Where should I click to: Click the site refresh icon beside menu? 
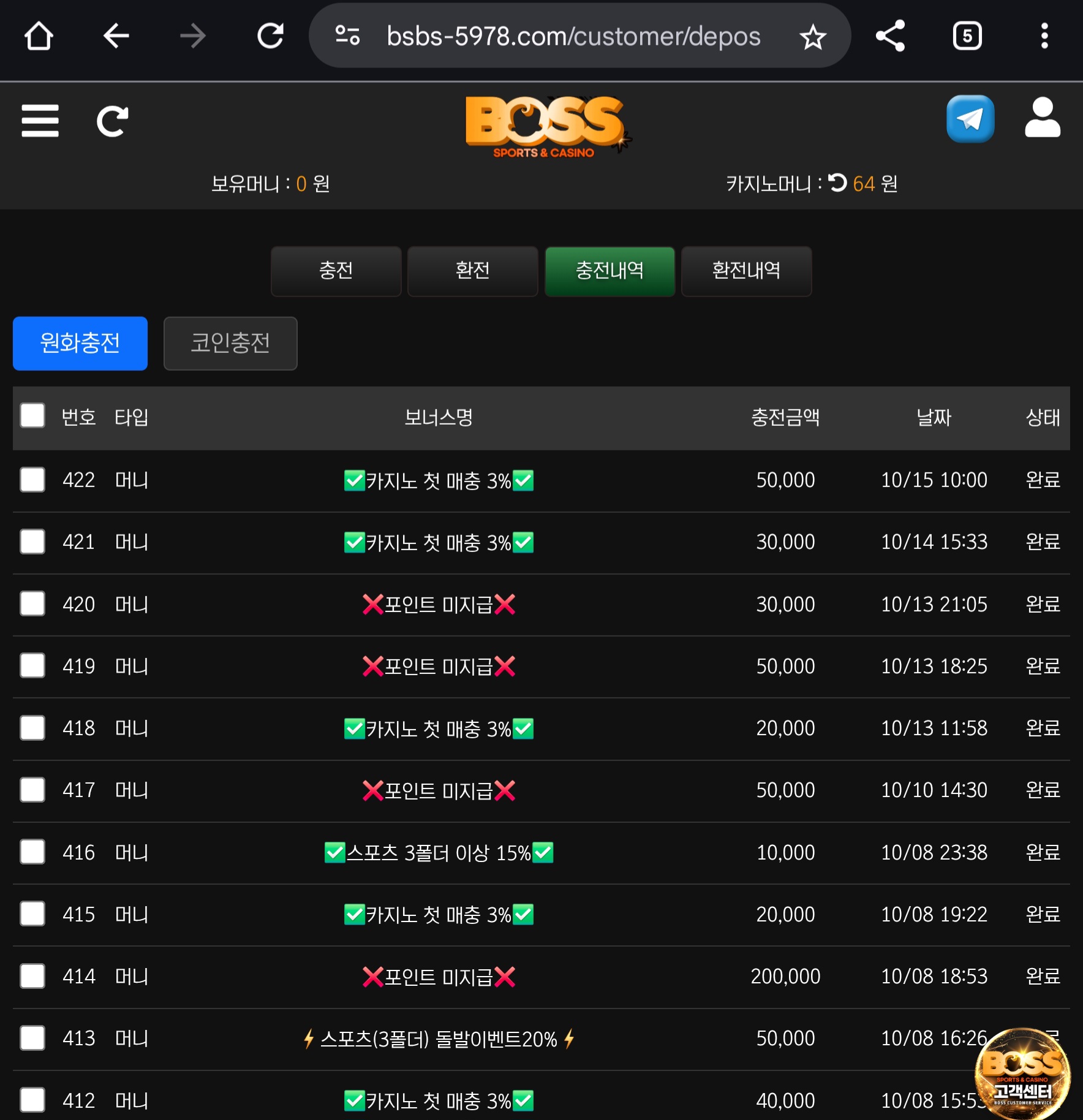113,121
